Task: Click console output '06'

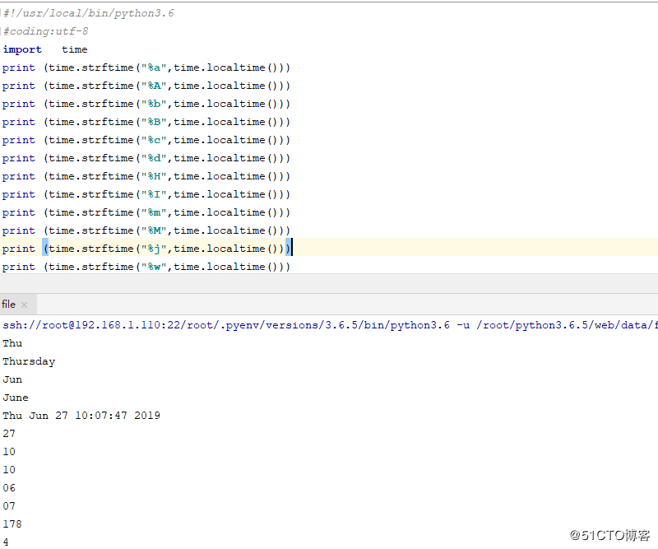Action: pyautogui.click(x=9, y=488)
